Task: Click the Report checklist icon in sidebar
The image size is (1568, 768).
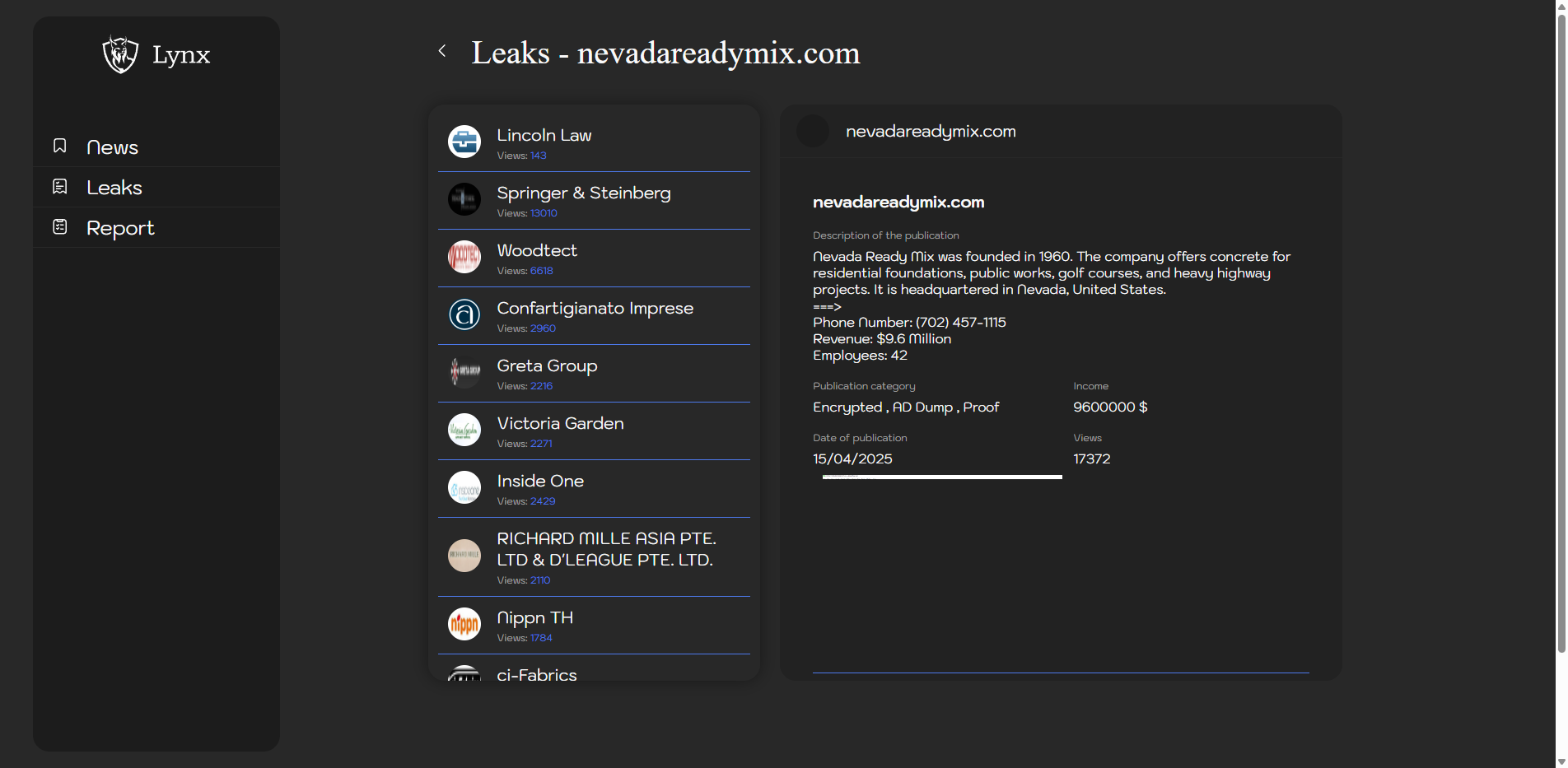Action: click(60, 227)
